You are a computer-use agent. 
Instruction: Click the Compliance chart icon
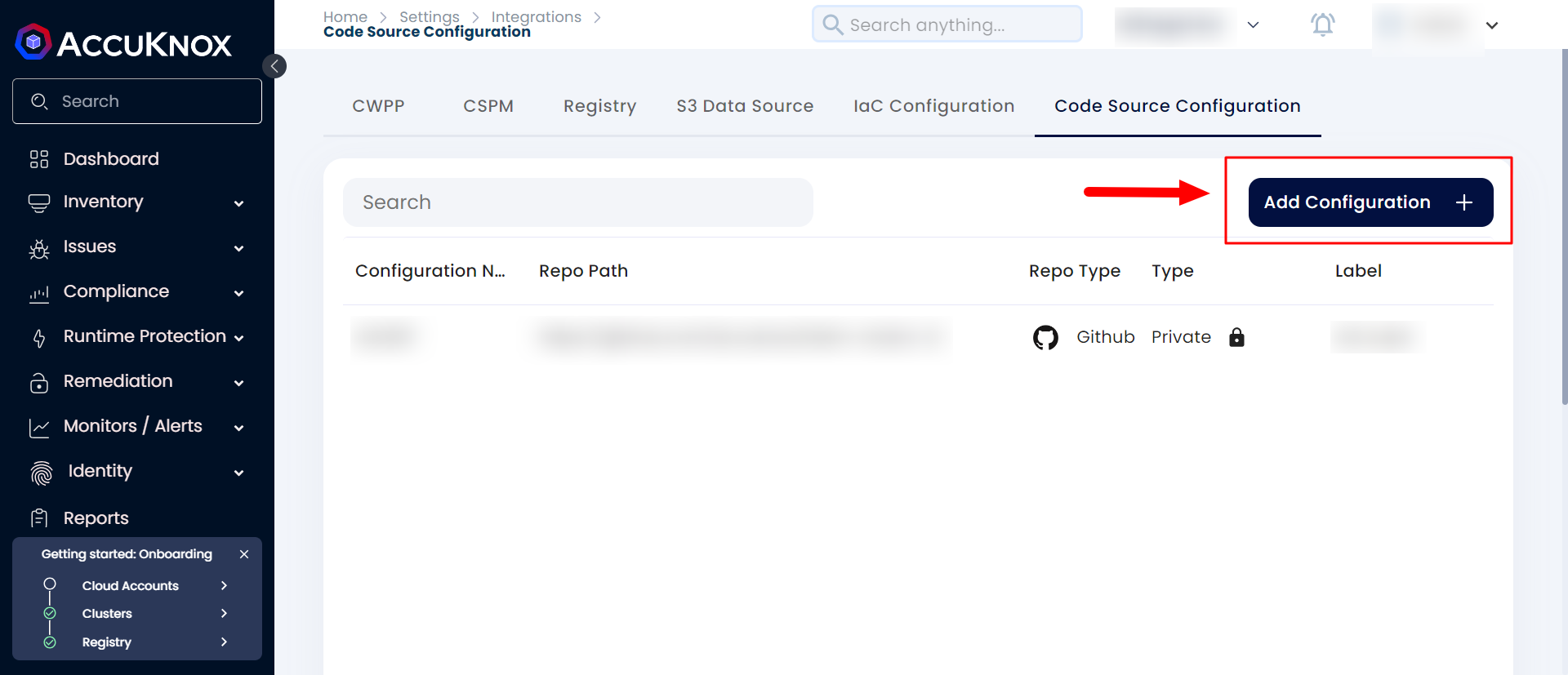(39, 294)
